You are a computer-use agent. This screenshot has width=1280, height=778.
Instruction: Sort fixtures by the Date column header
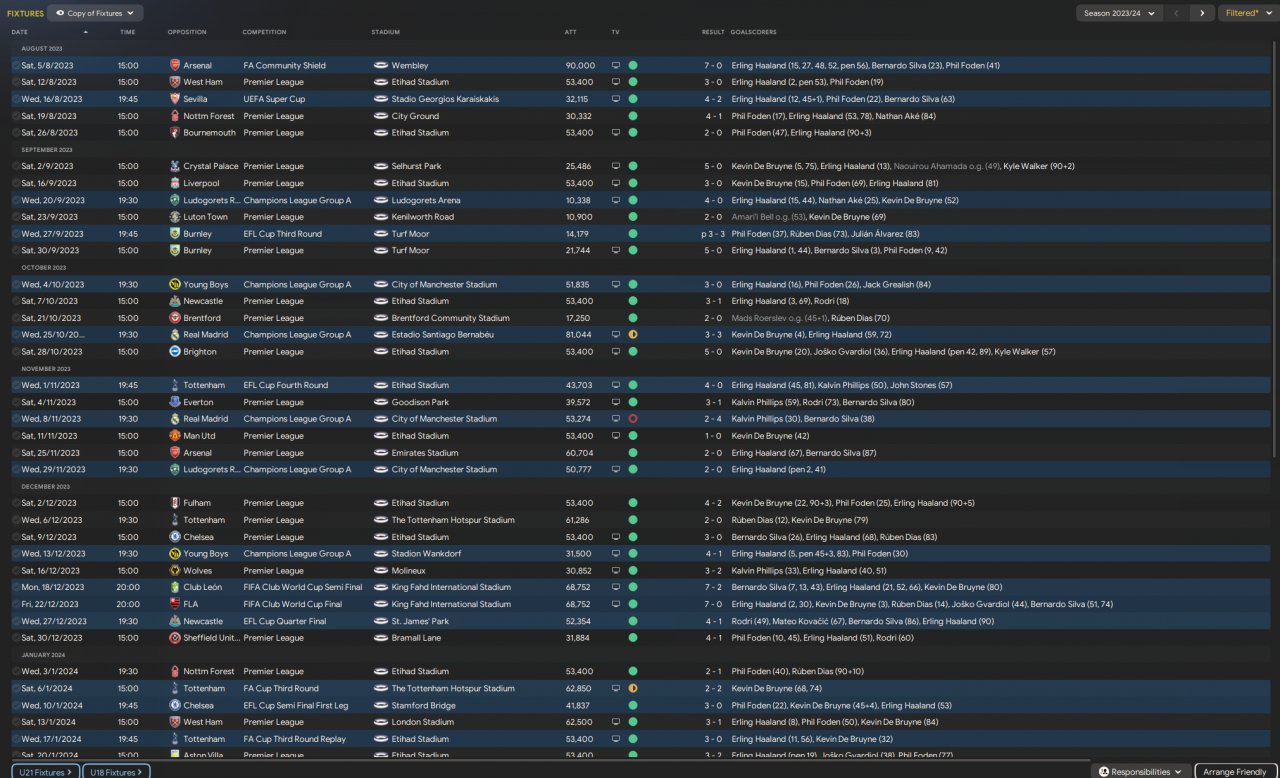[20, 32]
